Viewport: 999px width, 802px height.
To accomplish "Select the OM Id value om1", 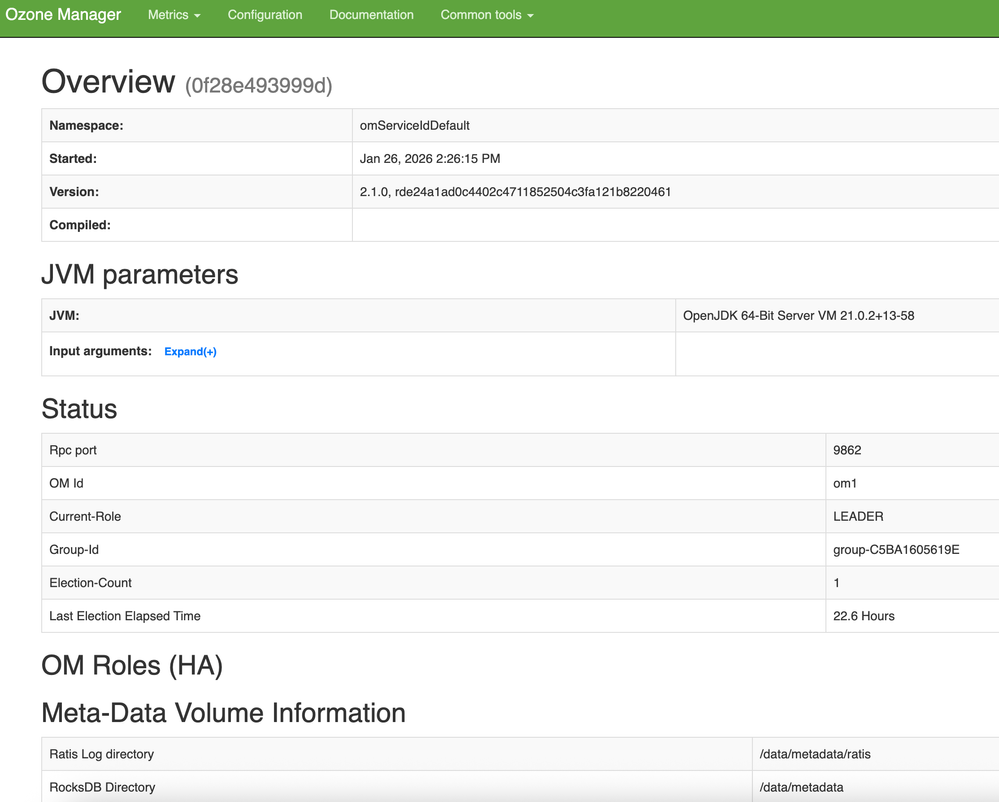I will click(845, 484).
